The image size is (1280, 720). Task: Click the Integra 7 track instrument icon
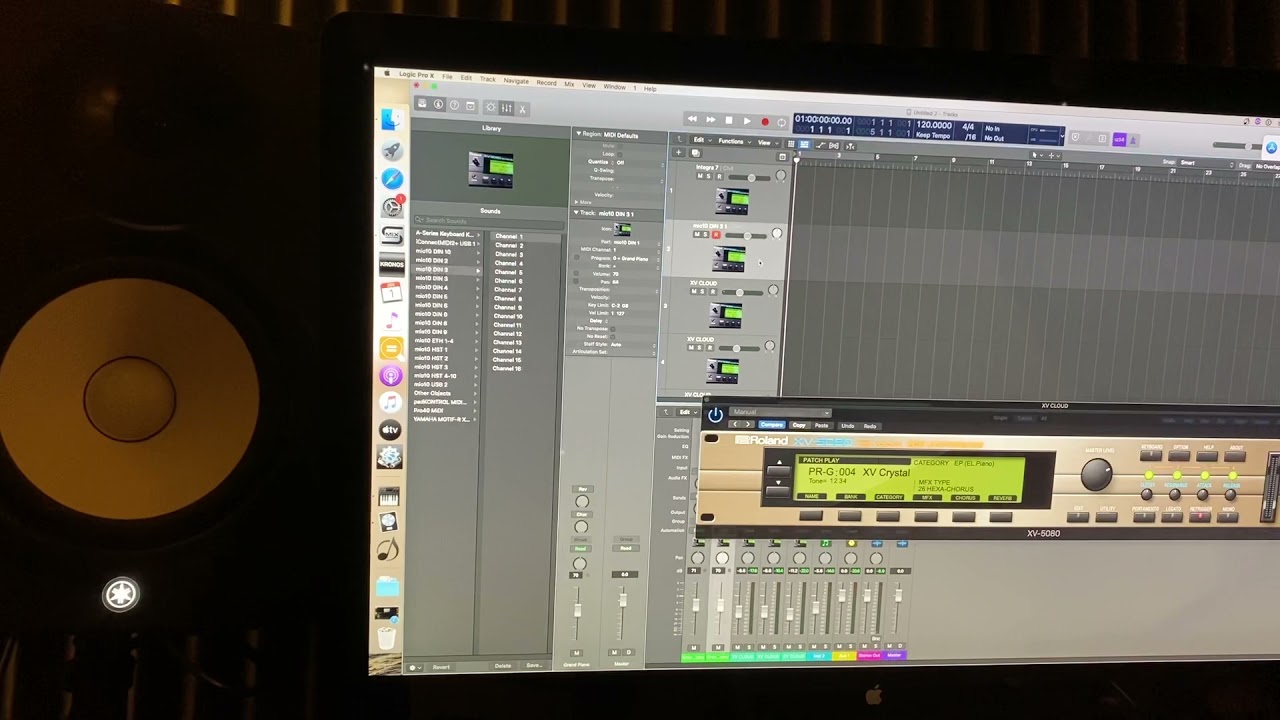click(x=733, y=200)
